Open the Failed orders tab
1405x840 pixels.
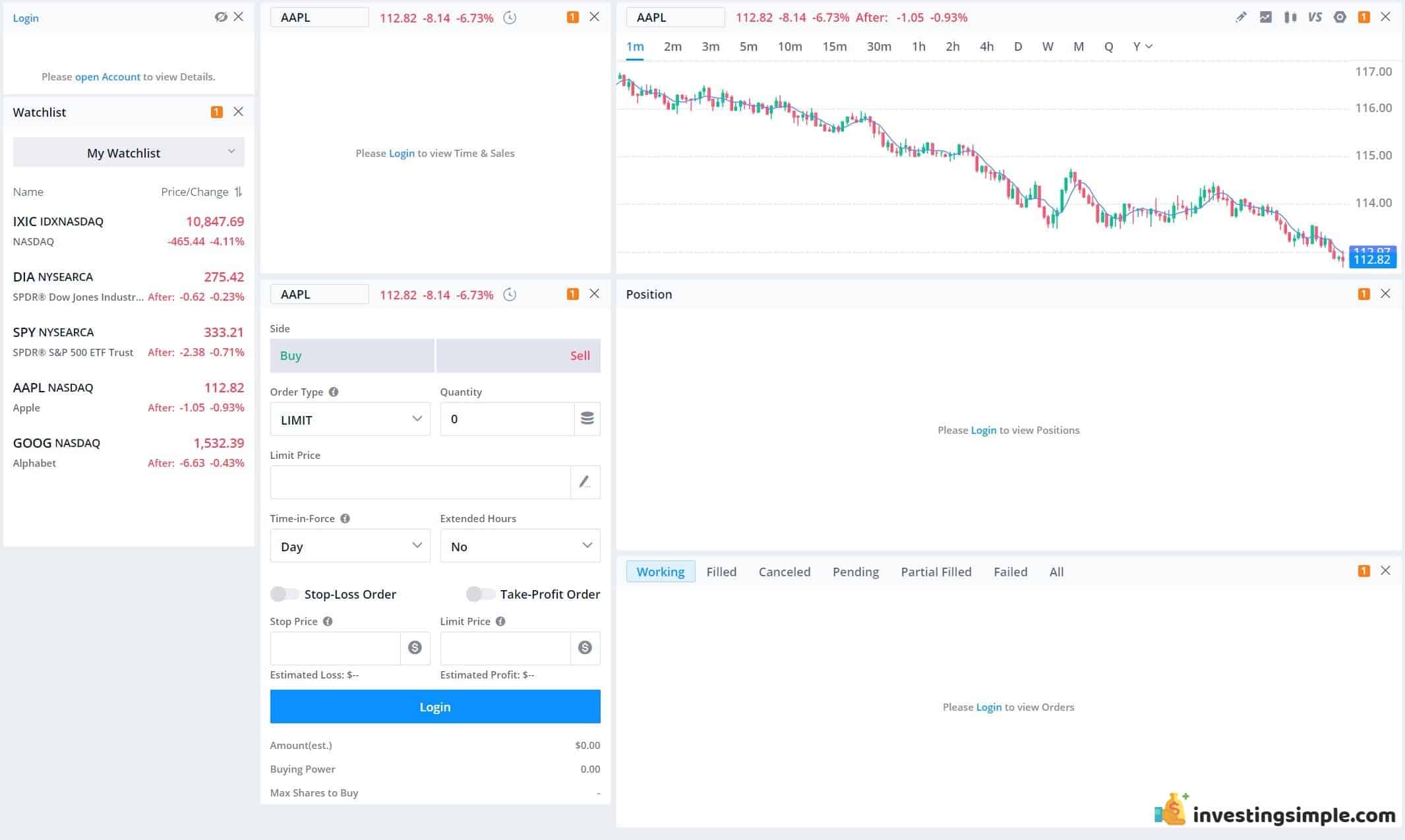click(1011, 572)
